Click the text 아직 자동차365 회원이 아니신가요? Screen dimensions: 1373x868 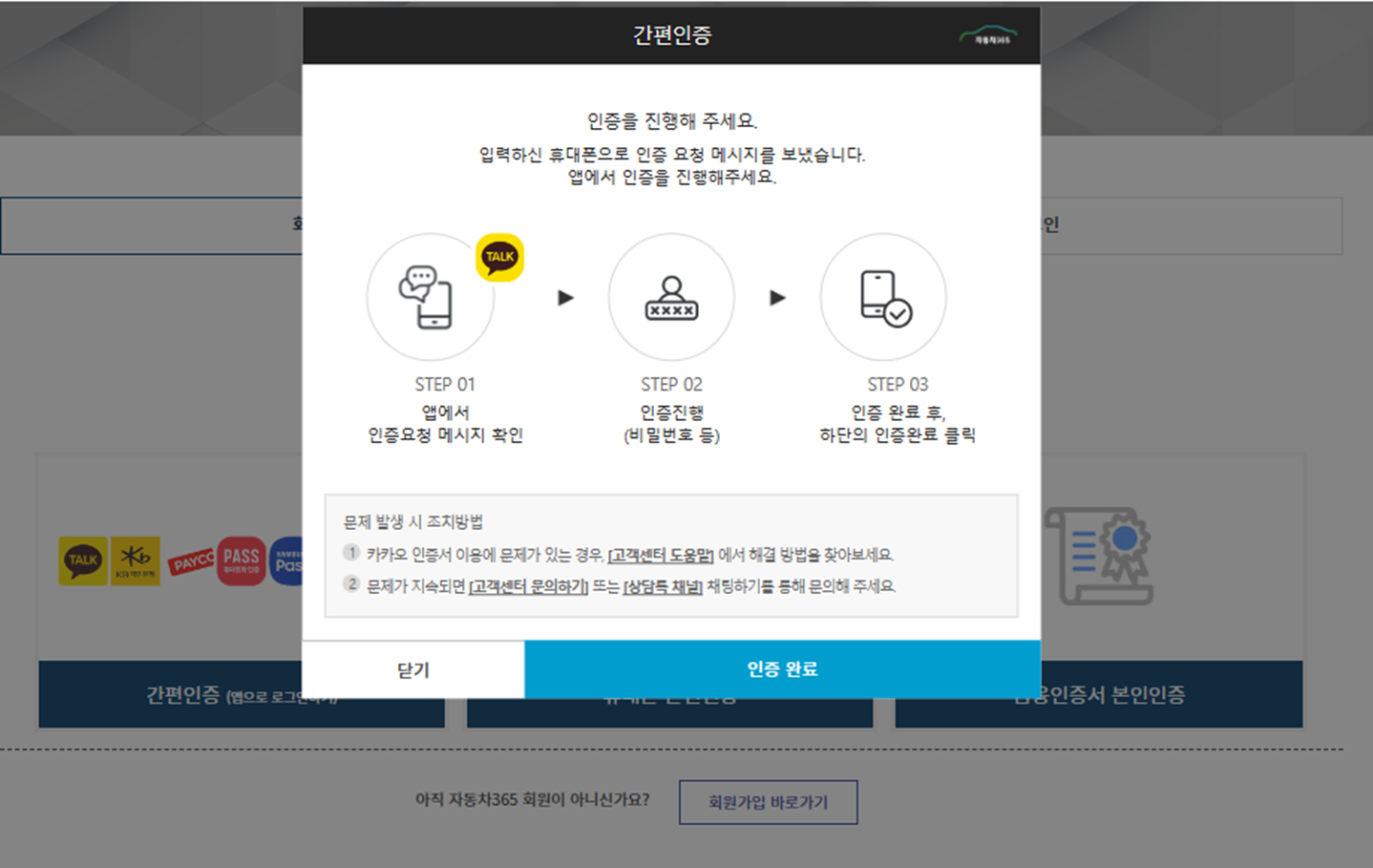tap(532, 799)
